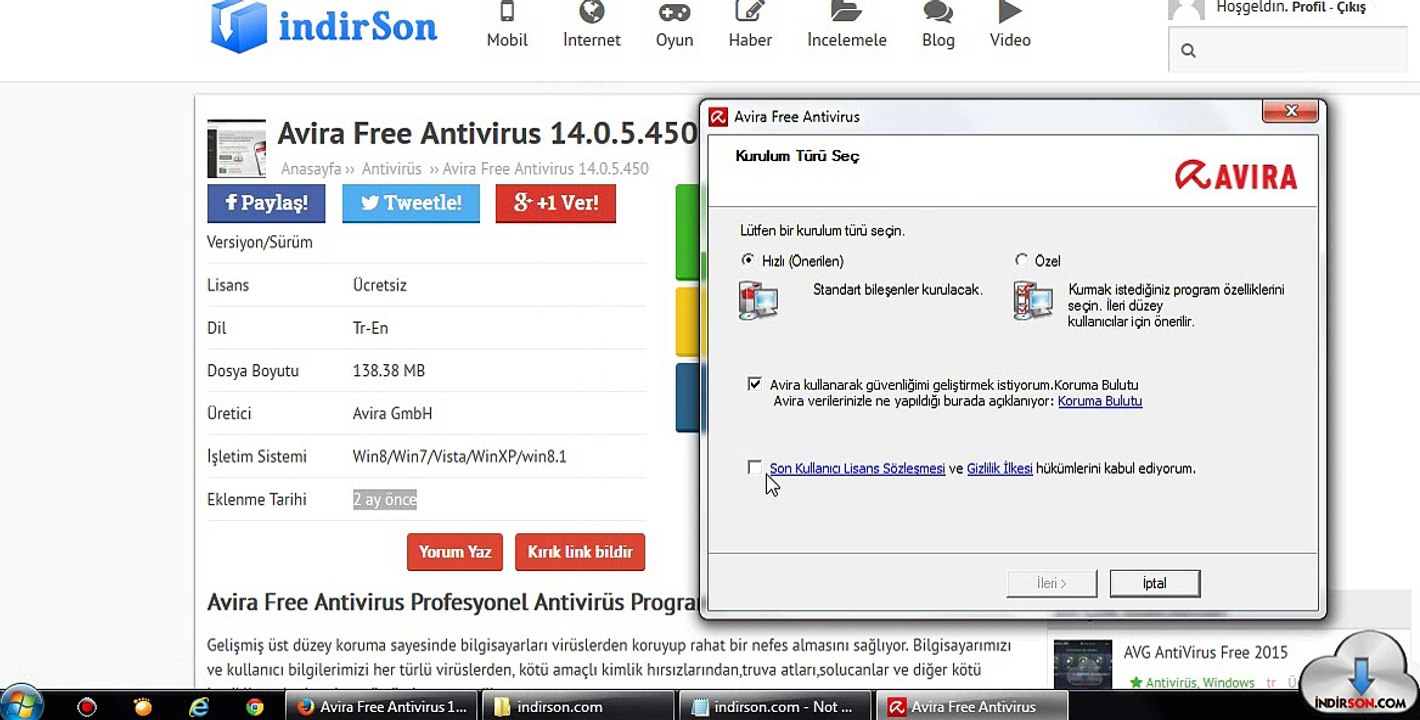Click the red record icon in taskbar
The height and width of the screenshot is (720, 1420).
click(87, 707)
